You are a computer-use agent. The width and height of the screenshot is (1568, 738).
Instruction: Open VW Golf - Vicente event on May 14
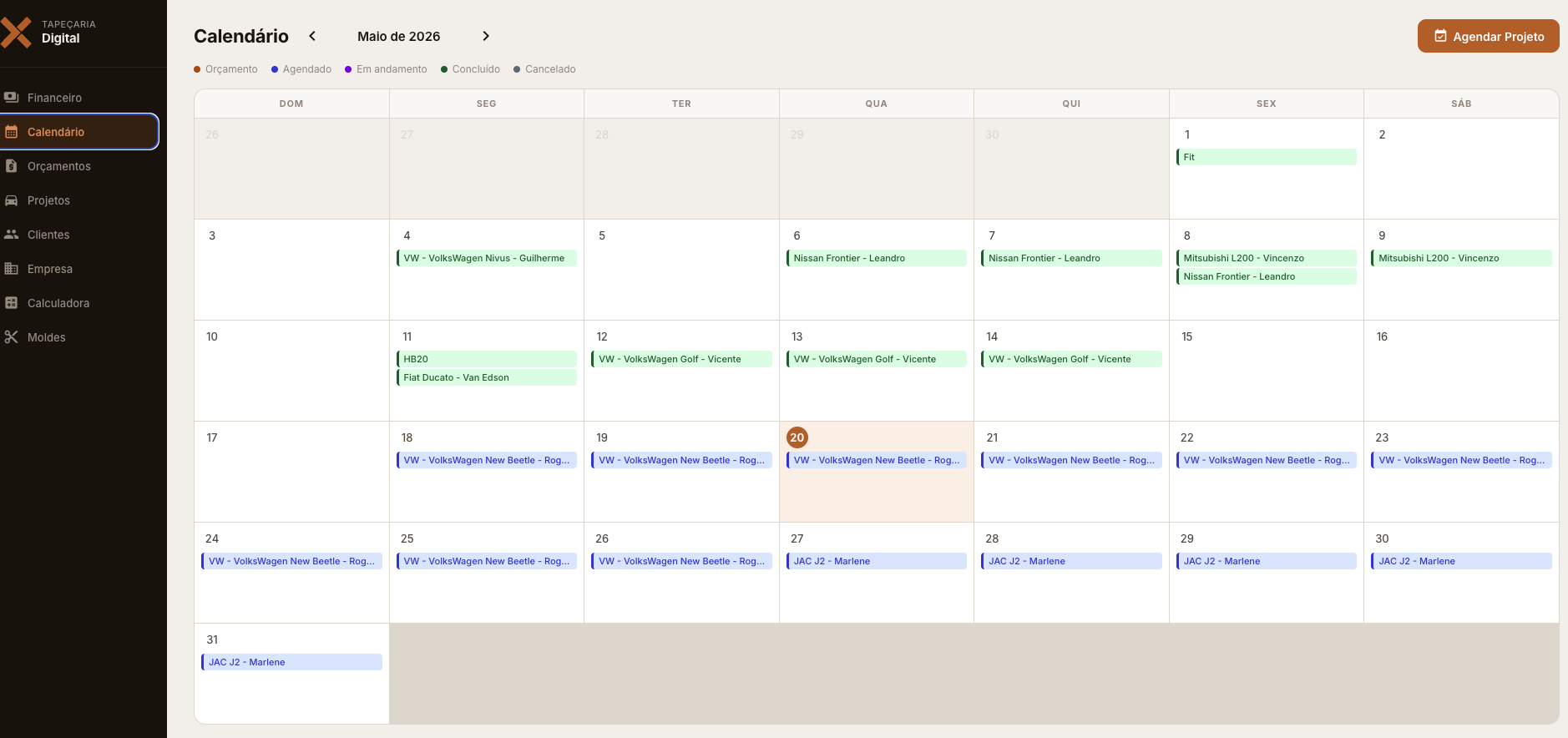click(x=1071, y=359)
